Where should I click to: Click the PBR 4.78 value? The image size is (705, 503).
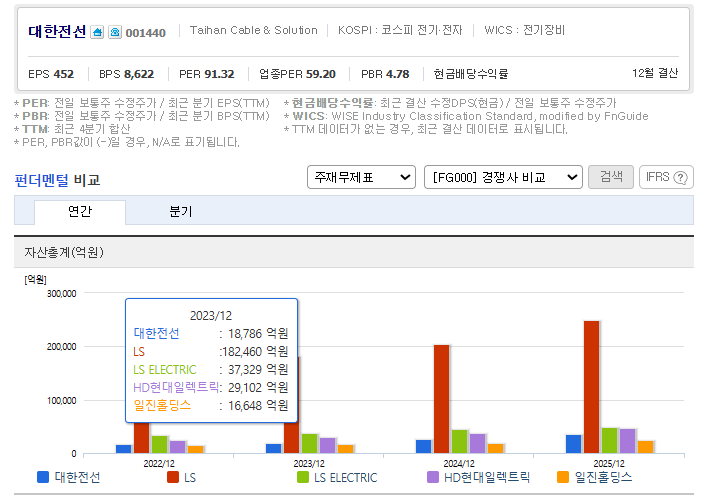point(385,74)
